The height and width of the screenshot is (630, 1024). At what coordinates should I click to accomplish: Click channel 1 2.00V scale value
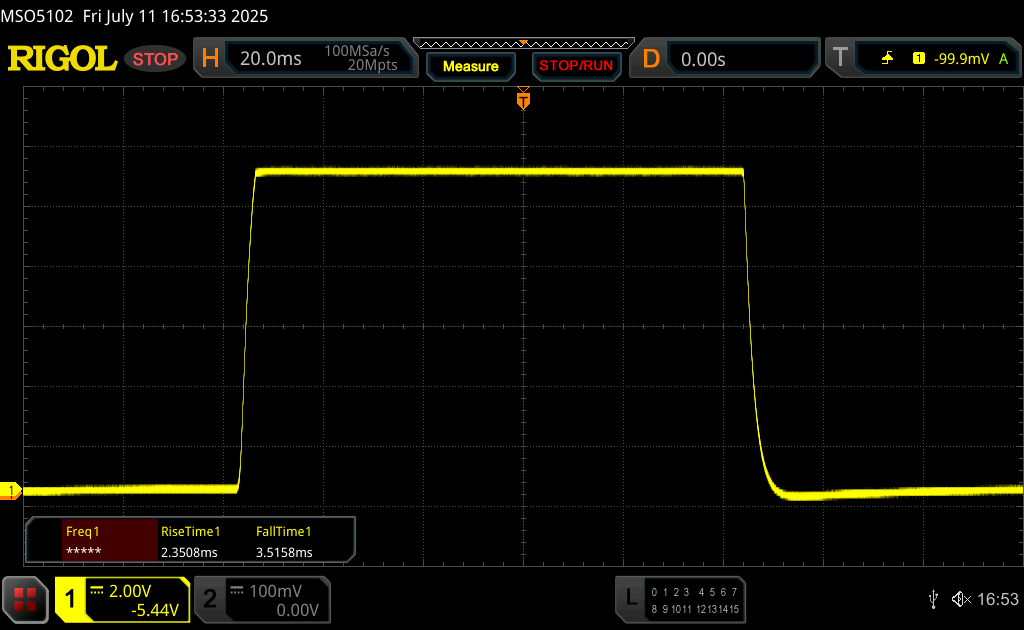(x=130, y=591)
